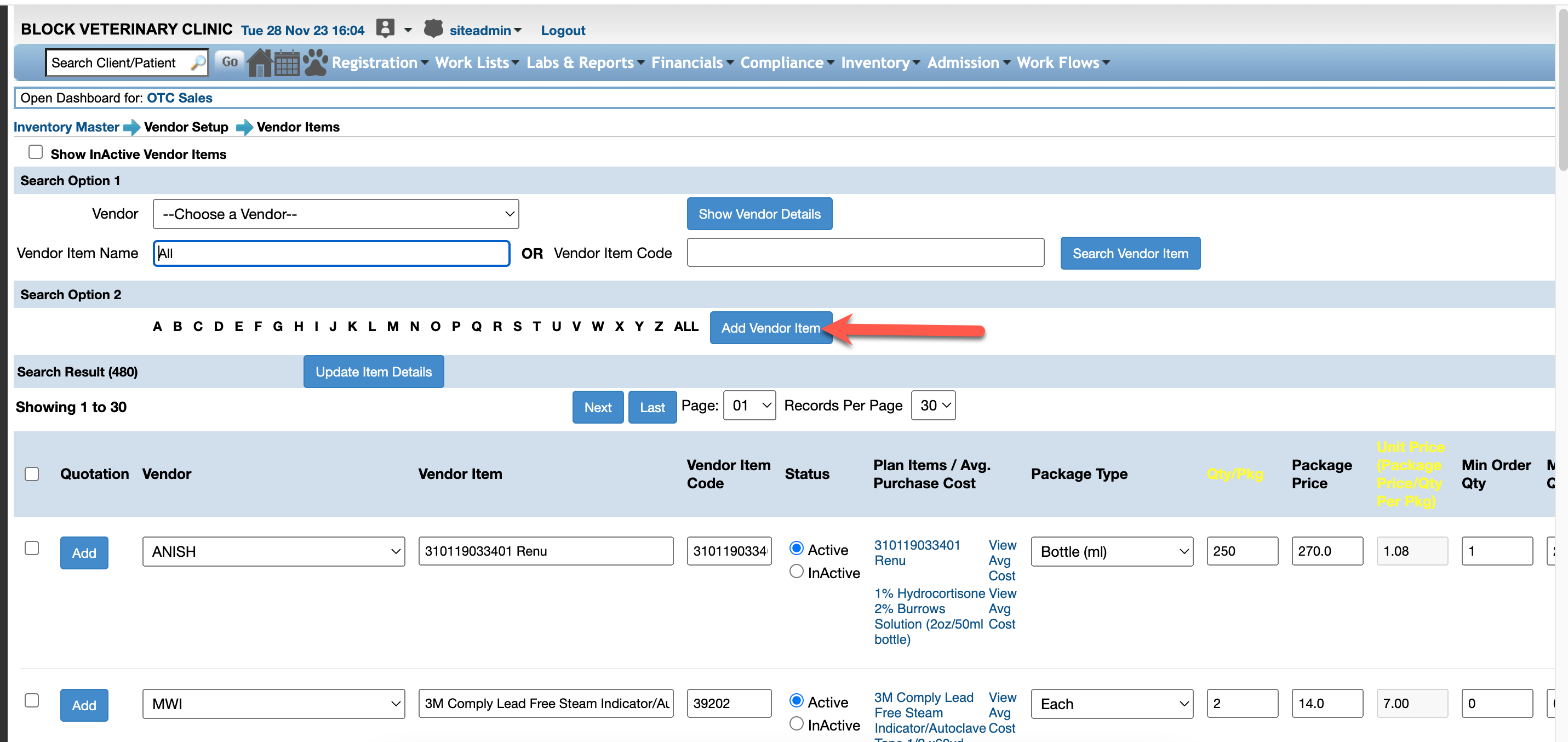Click the Package Price field showing 270.0
This screenshot has width=1568, height=742.
(x=1327, y=551)
